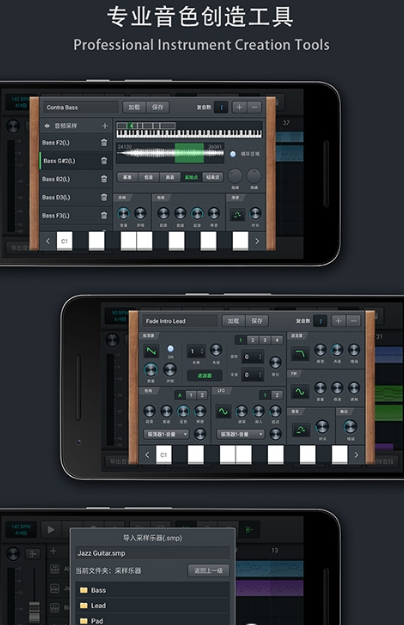Move the synth keyboard left with the arrow
The width and height of the screenshot is (404, 625).
coord(147,455)
